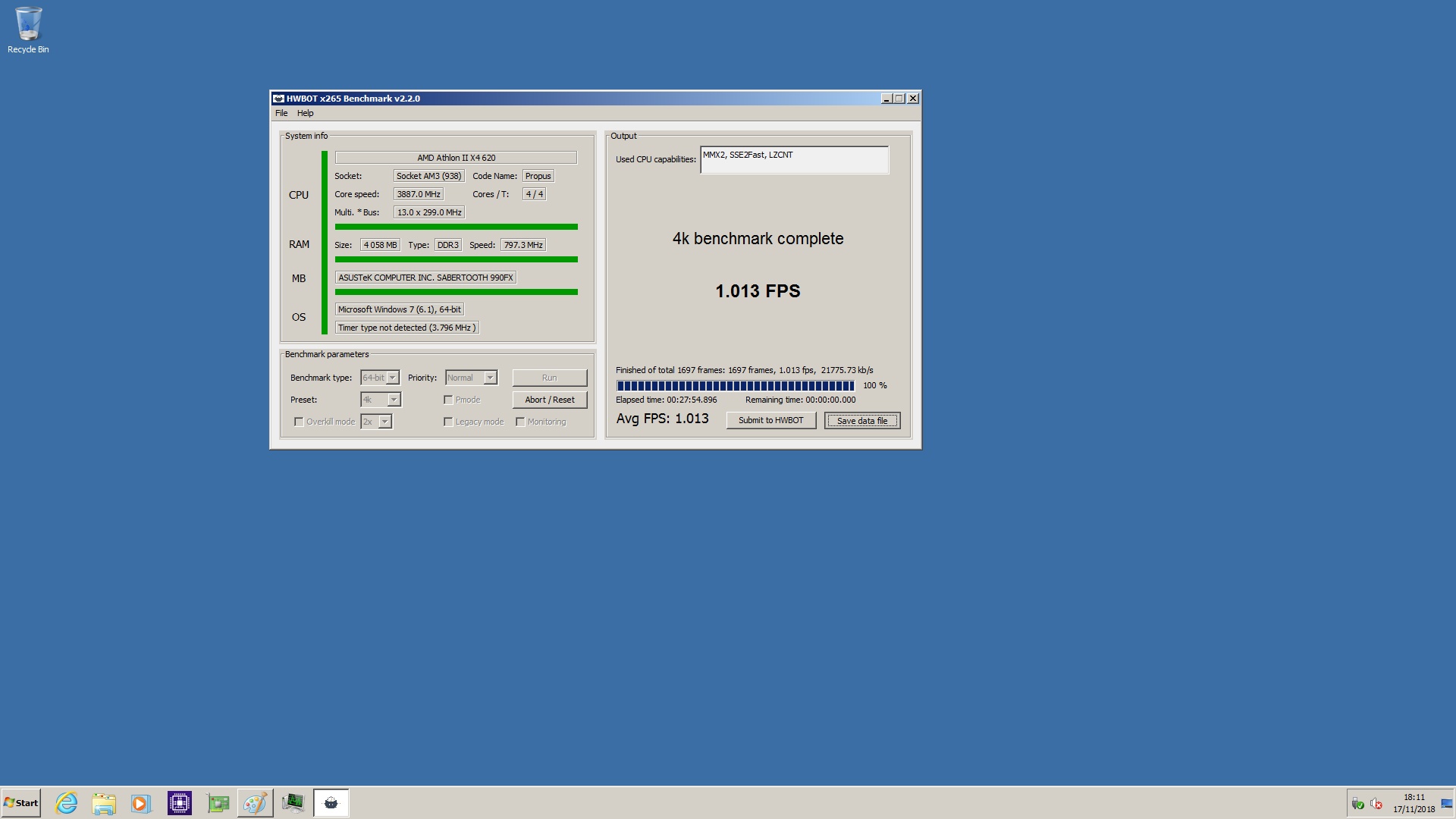Open the Benchmark type 64-bit dropdown

tap(380, 378)
